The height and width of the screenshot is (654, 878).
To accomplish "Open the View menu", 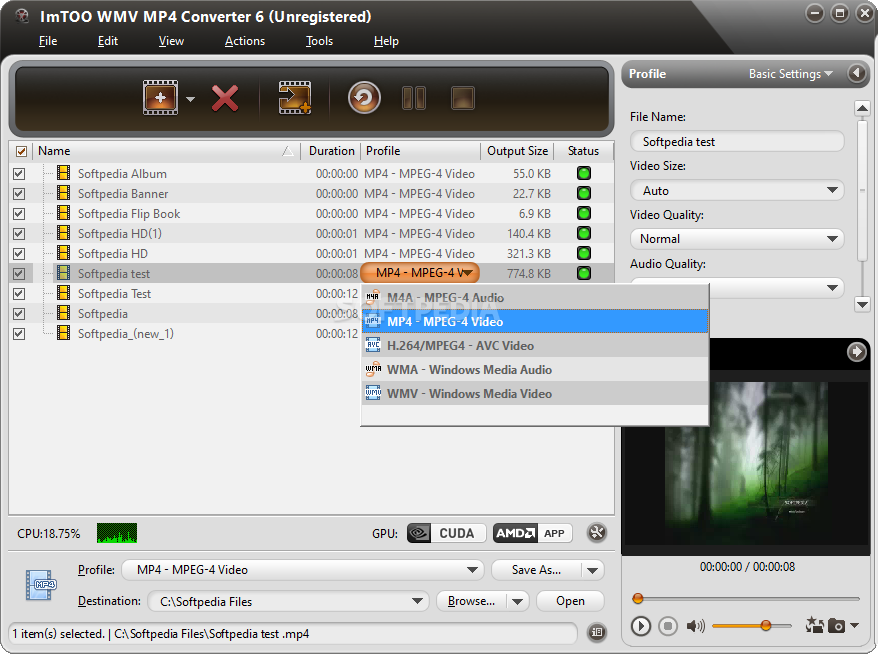I will 171,41.
